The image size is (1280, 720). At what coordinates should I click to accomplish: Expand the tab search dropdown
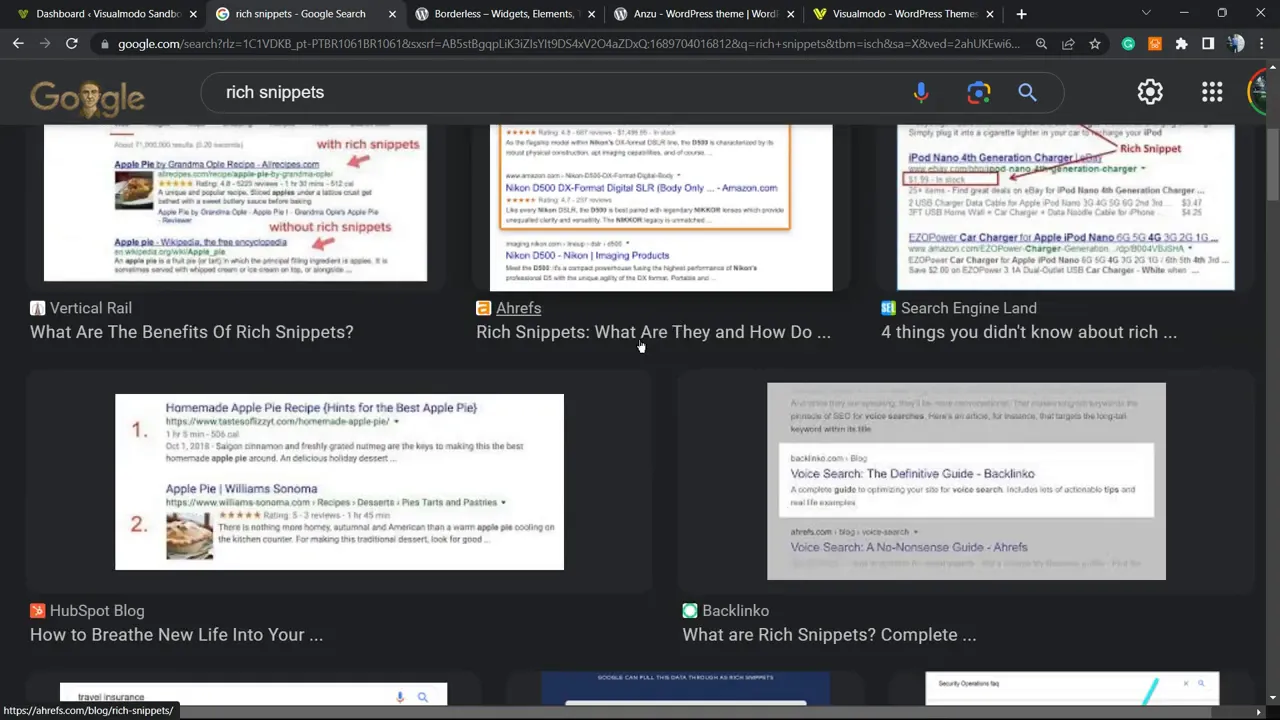click(1146, 14)
